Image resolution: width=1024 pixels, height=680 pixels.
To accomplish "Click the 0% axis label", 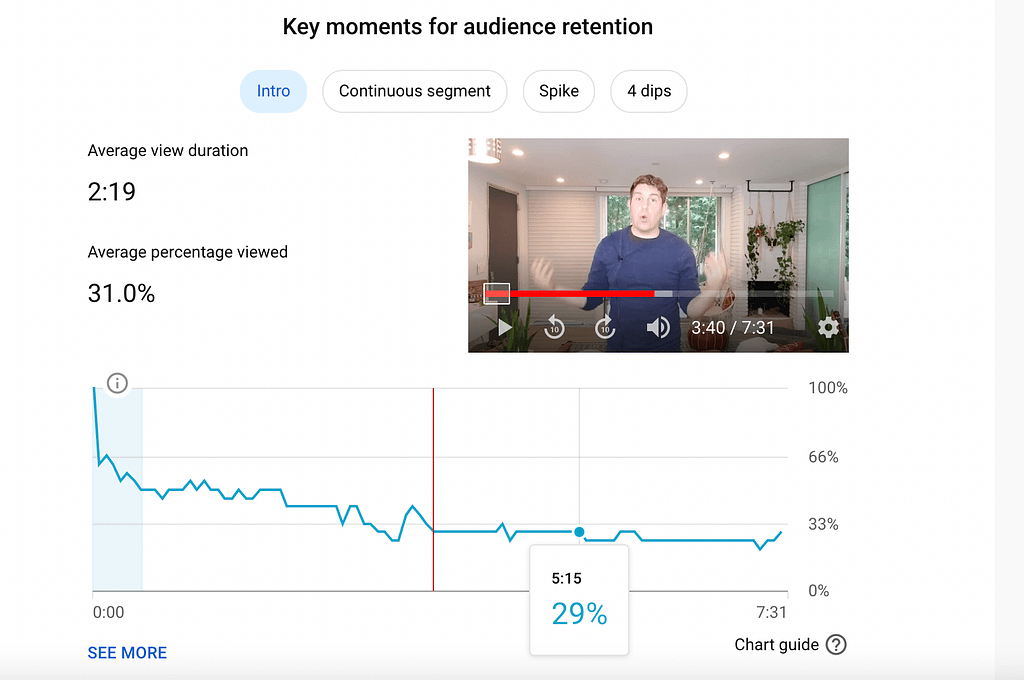I will point(819,591).
